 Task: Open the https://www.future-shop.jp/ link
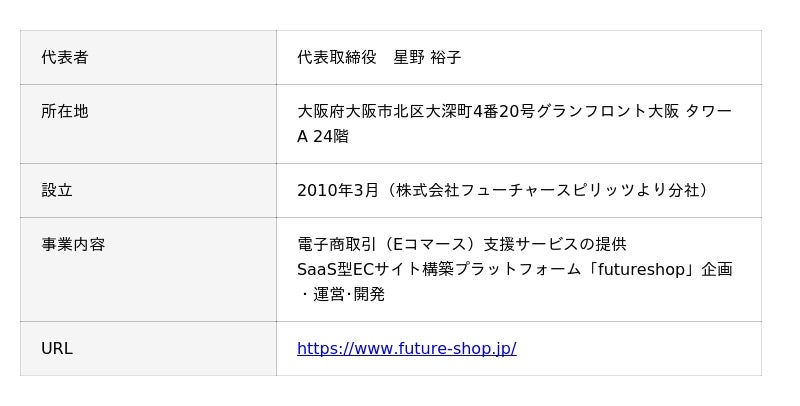tap(406, 349)
